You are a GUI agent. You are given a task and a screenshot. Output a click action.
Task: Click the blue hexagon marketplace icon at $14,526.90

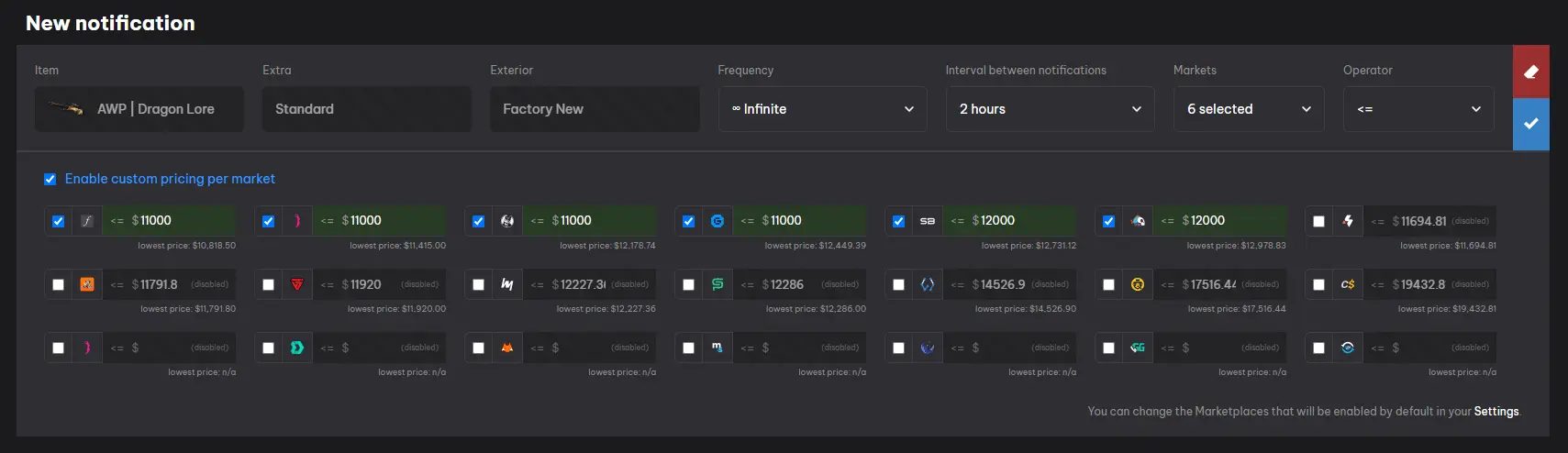[928, 284]
